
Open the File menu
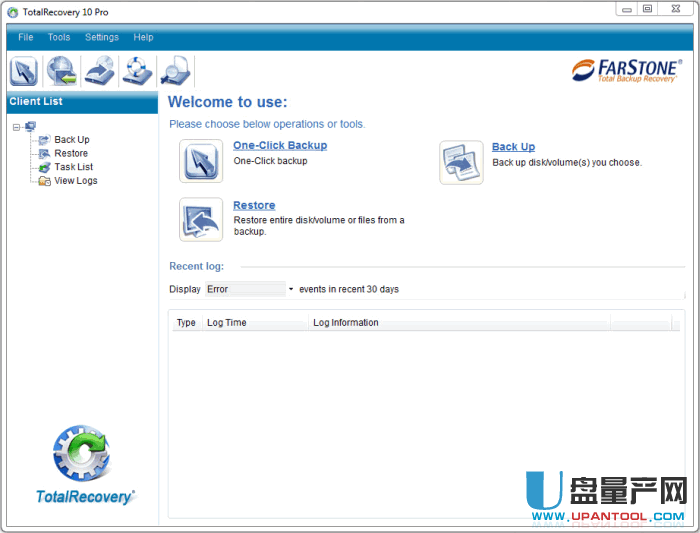(26, 37)
